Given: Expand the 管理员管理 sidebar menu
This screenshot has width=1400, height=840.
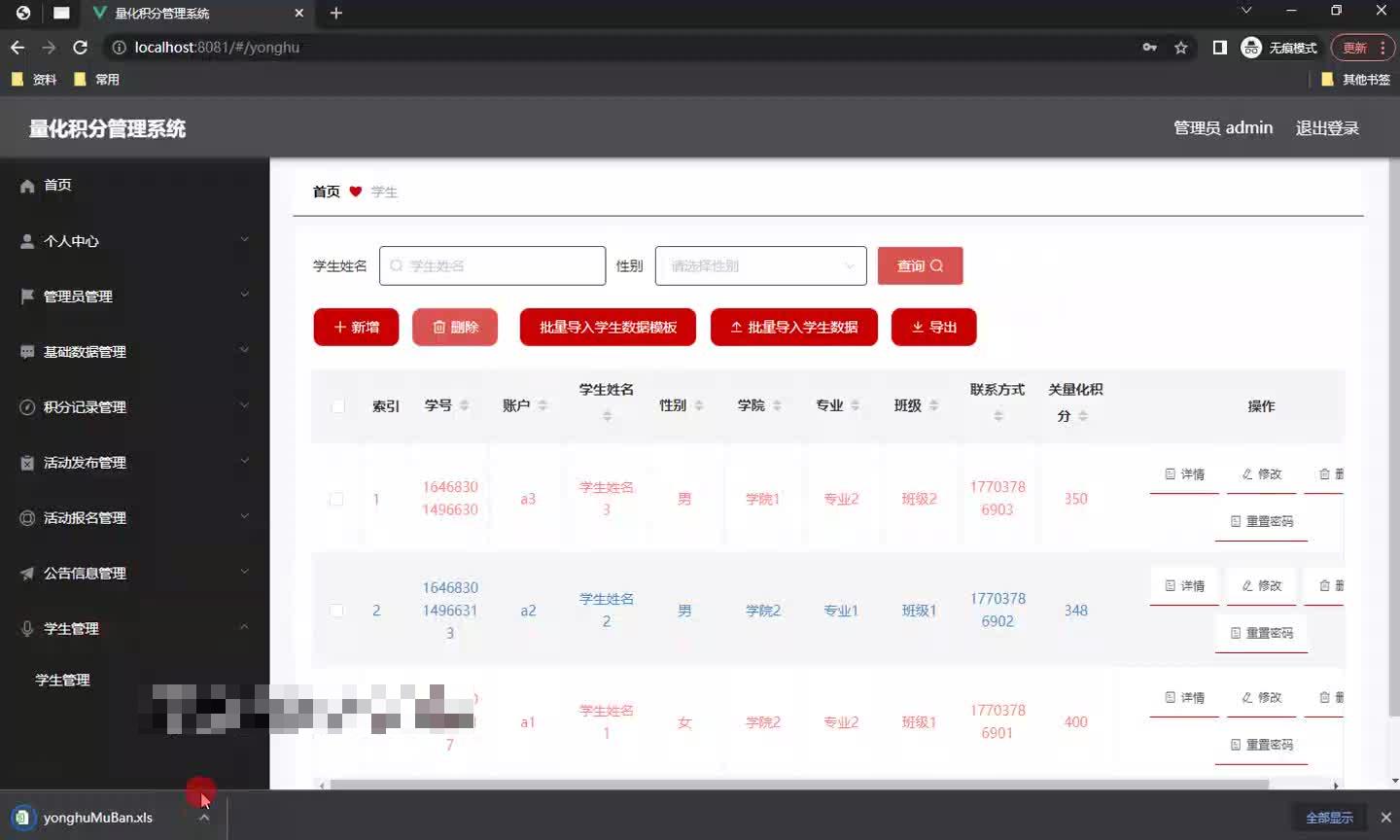Looking at the screenshot, I should tap(134, 296).
